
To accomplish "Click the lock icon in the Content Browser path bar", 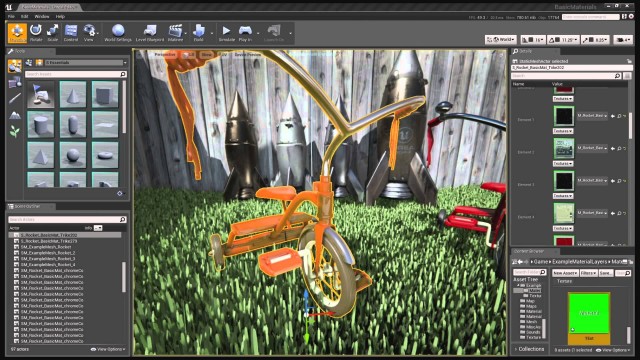I will point(630,262).
